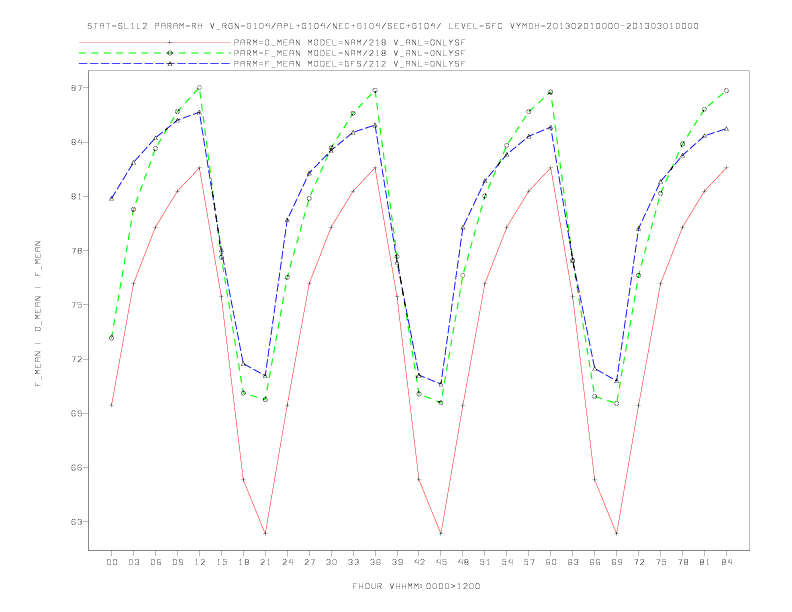This screenshot has width=792, height=612.
Task: Select legend entry PARM=F_MEAN MODEL=GFS/212
Action: click(x=349, y=64)
